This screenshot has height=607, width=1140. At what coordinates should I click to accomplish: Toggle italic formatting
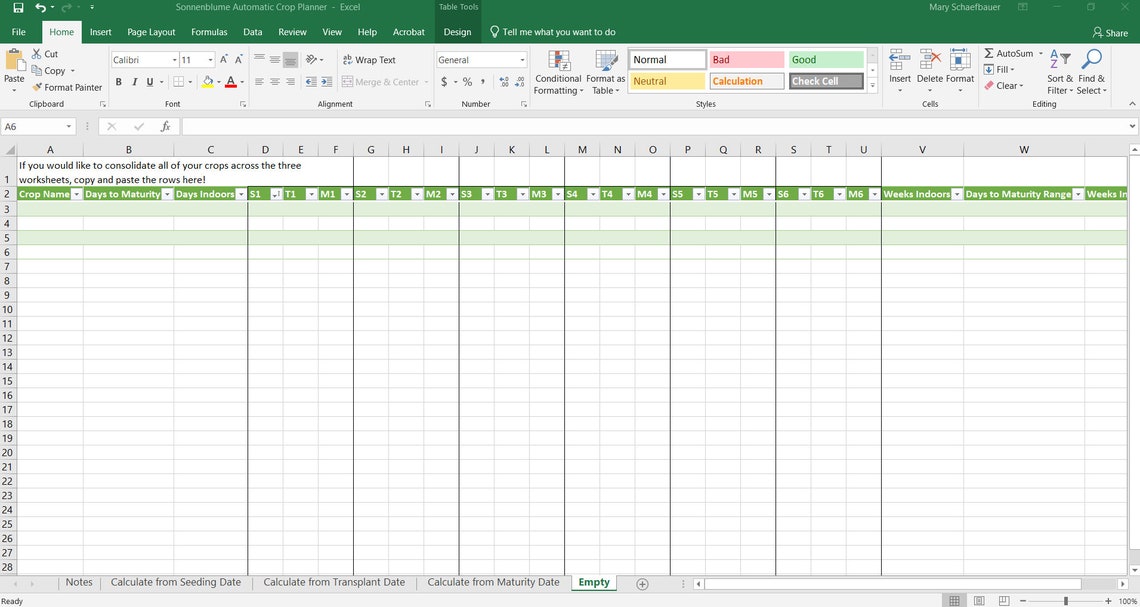[133, 82]
